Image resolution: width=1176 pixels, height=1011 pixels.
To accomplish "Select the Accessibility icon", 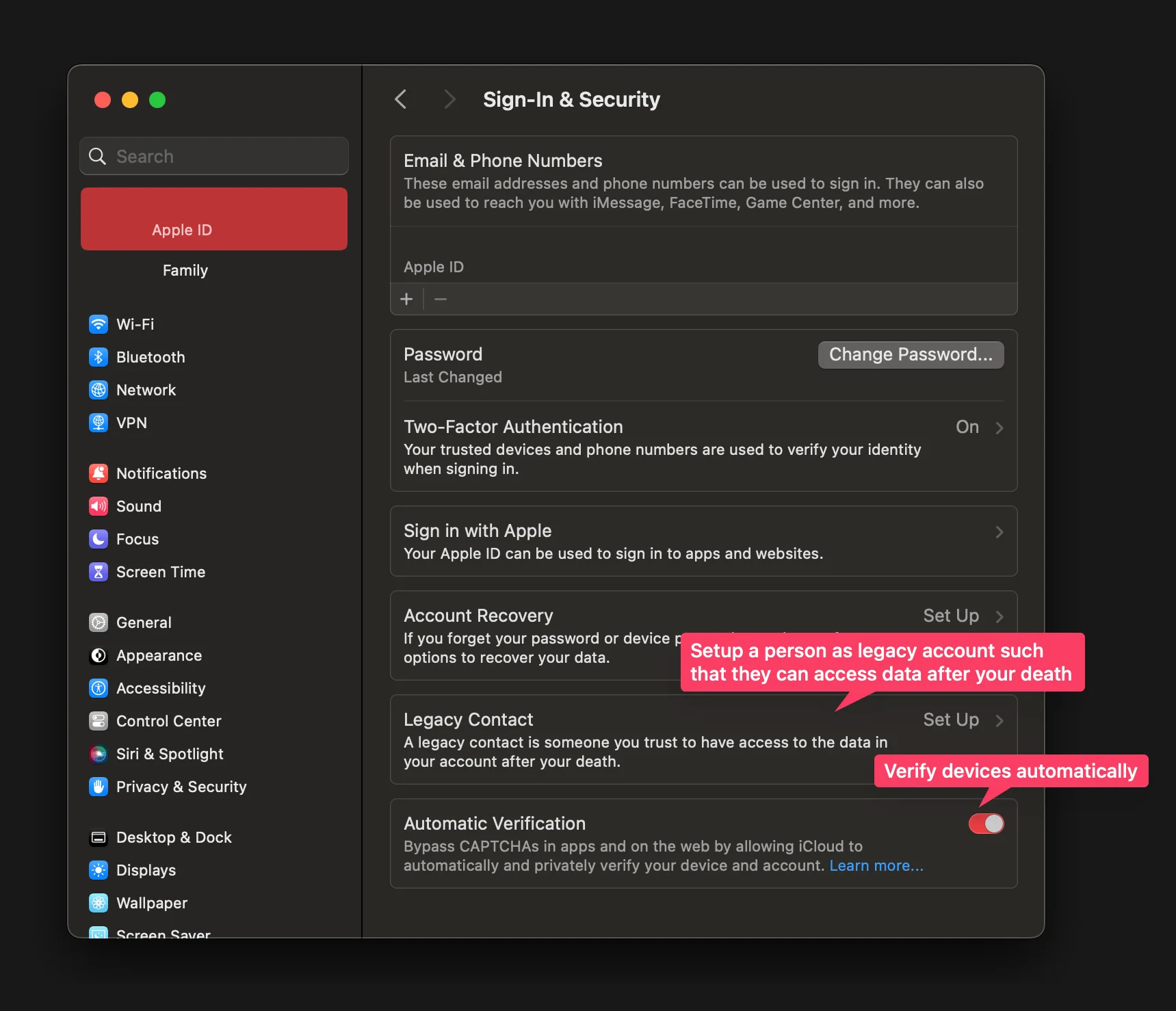I will [99, 688].
